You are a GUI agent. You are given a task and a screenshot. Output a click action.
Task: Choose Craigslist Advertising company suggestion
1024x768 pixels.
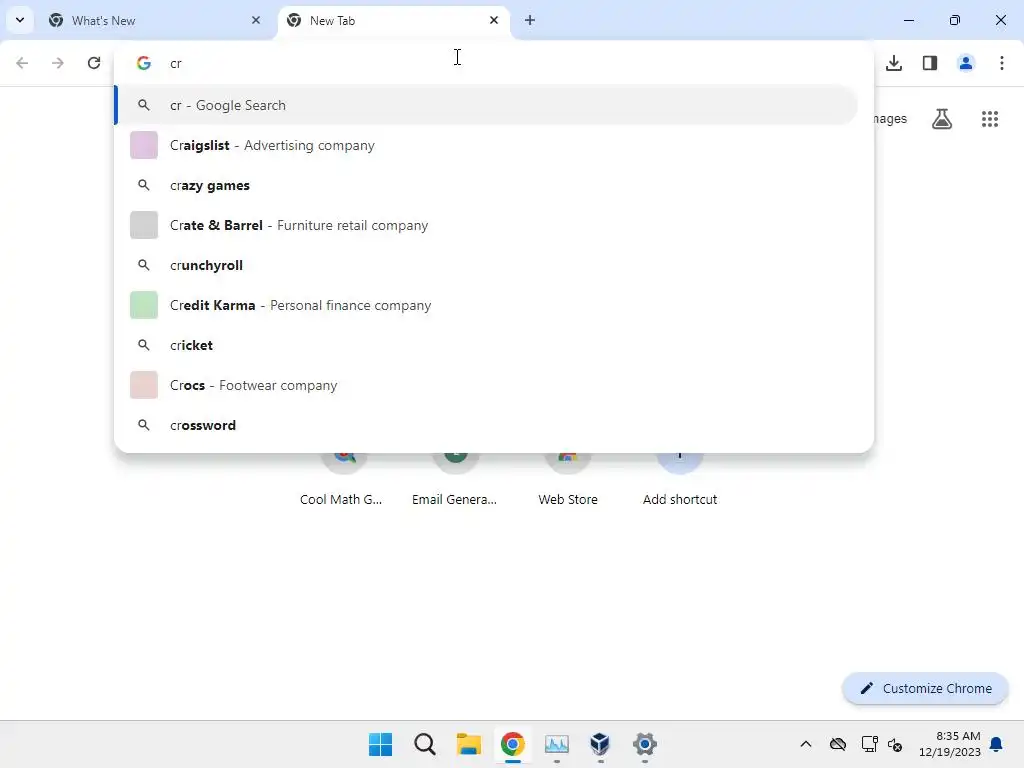487,145
